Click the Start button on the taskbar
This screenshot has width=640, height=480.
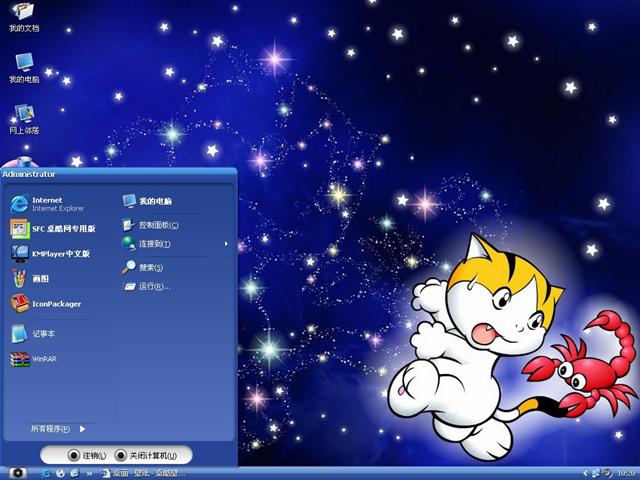coord(17,473)
